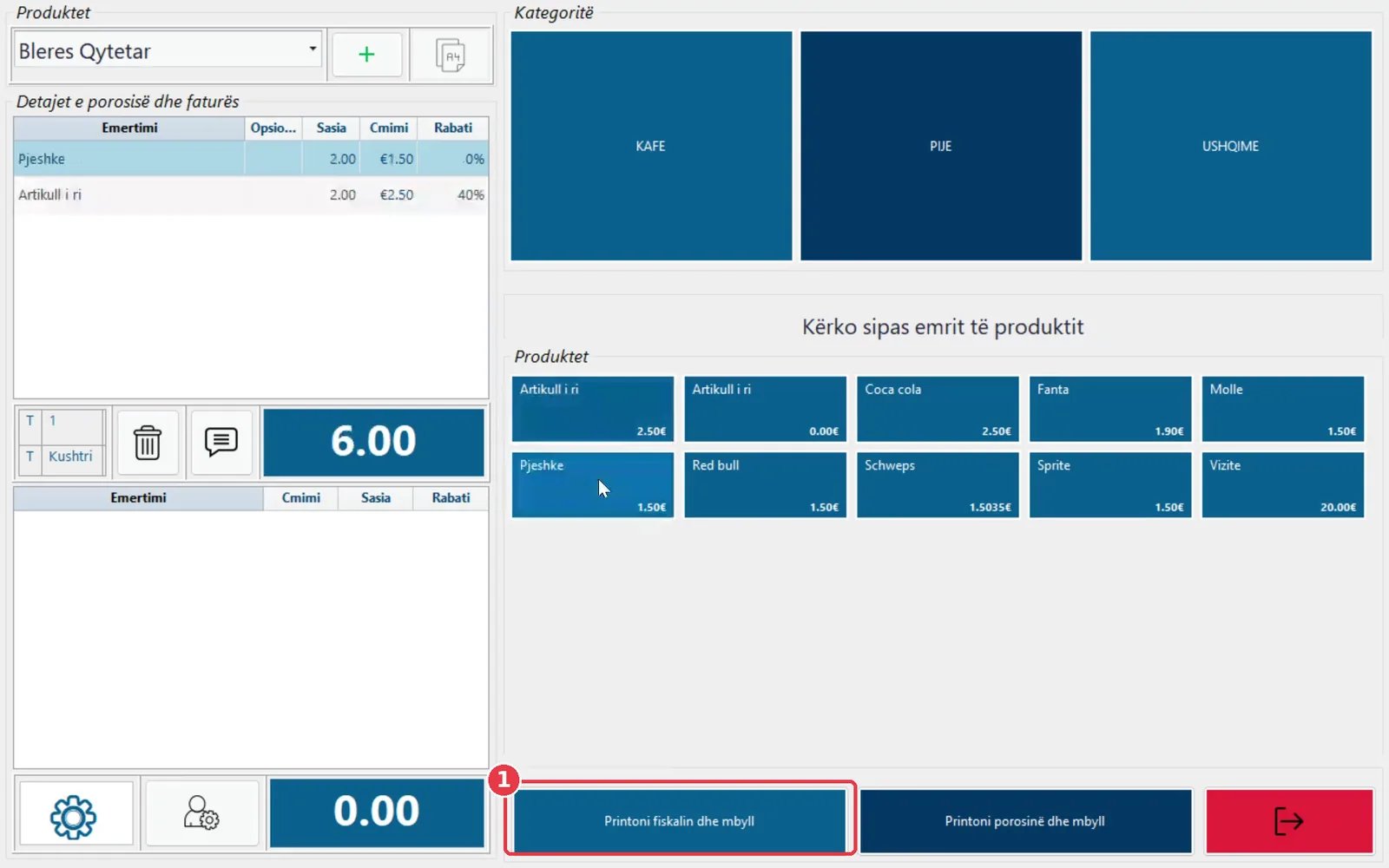Viewport: 1389px width, 868px height.
Task: Click the 6.00 total display
Action: 373,442
